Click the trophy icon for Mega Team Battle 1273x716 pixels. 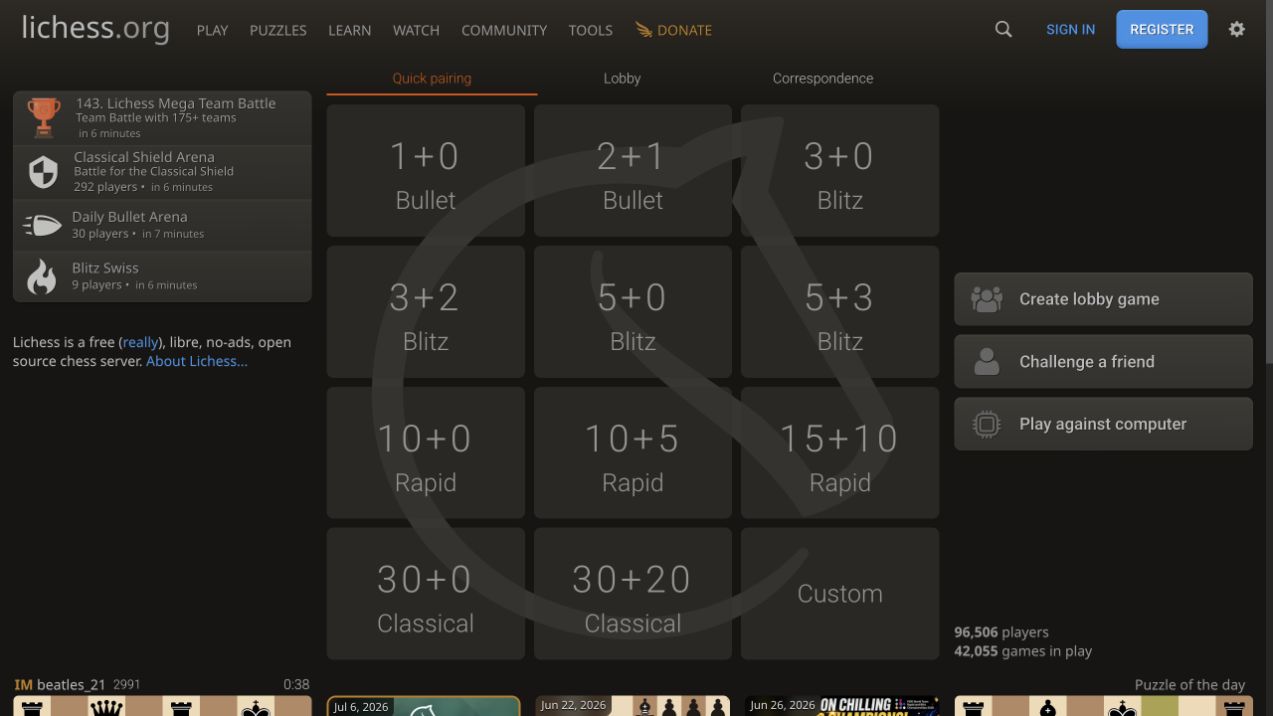43,118
